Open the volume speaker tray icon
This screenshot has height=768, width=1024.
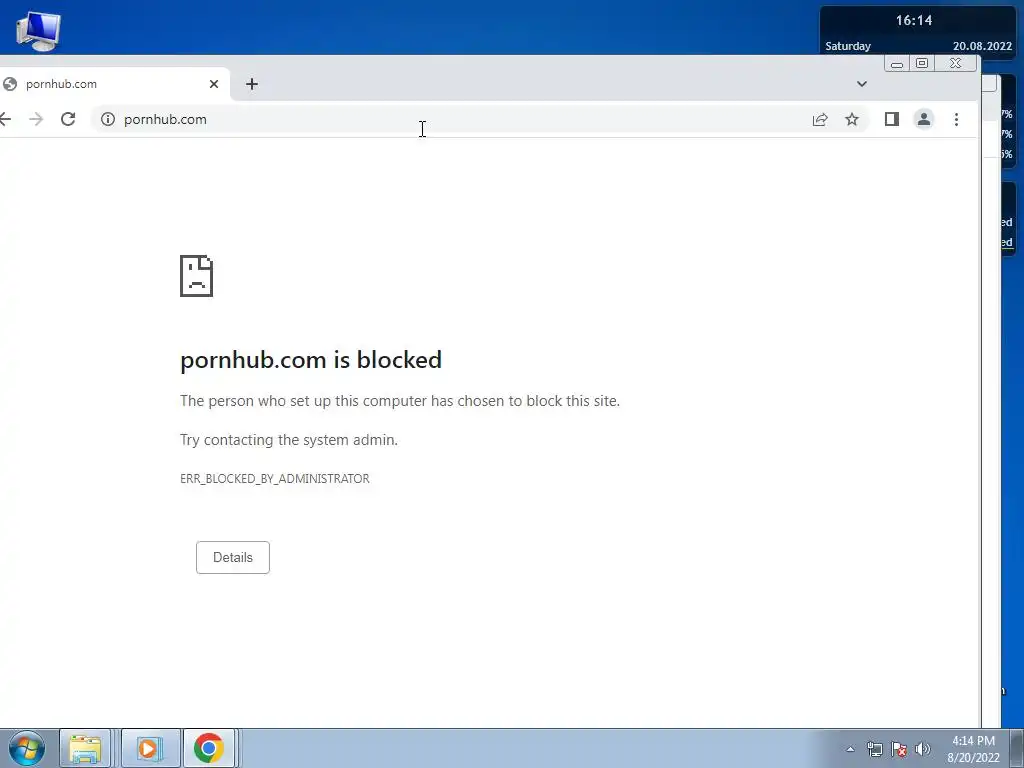(x=923, y=749)
